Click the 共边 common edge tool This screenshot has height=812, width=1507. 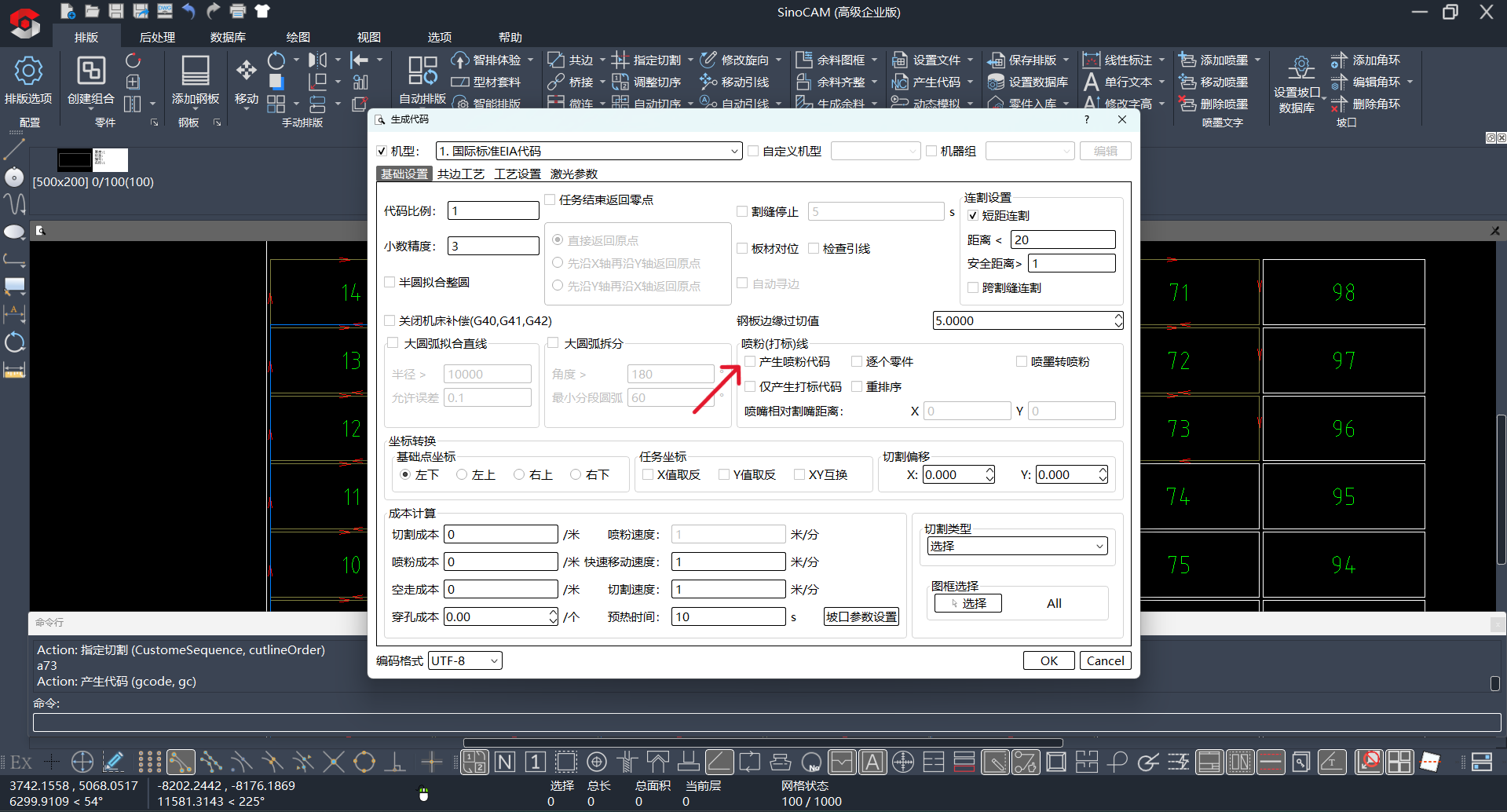571,60
